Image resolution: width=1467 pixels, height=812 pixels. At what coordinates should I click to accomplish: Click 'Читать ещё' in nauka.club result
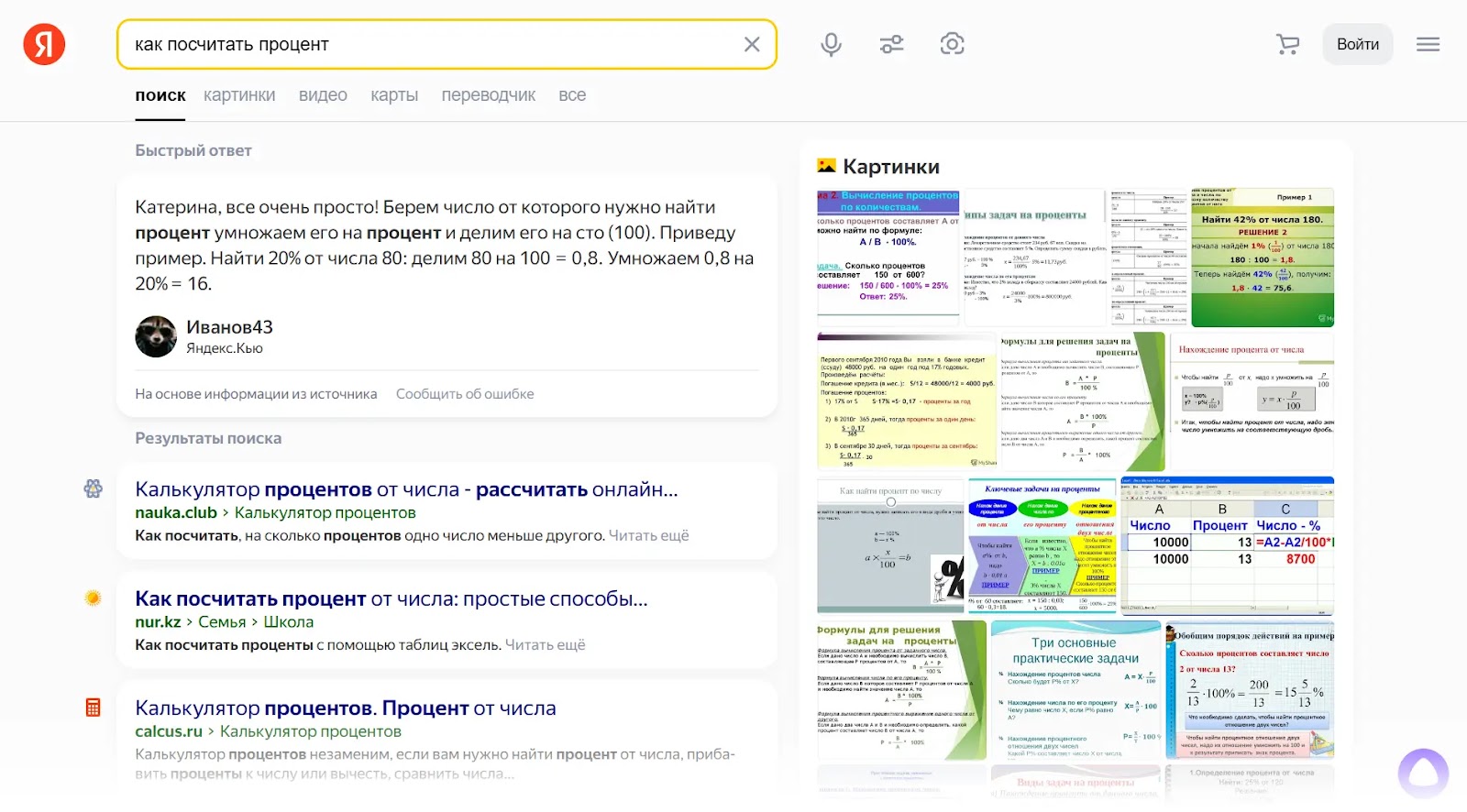tap(649, 536)
